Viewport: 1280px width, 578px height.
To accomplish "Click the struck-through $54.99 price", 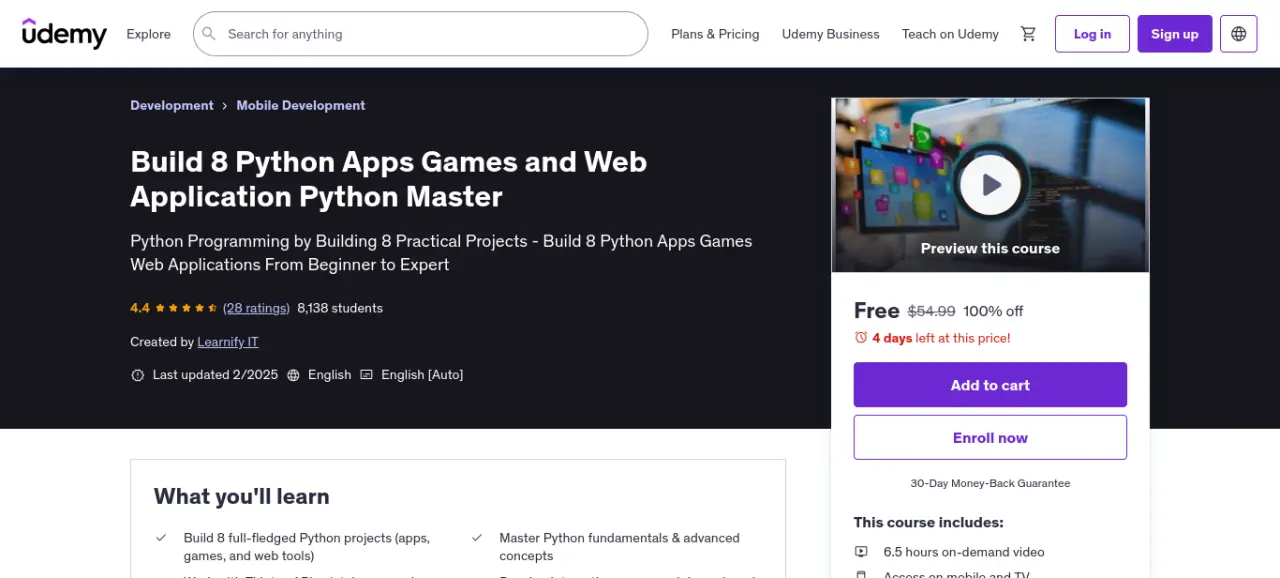I will tap(932, 311).
